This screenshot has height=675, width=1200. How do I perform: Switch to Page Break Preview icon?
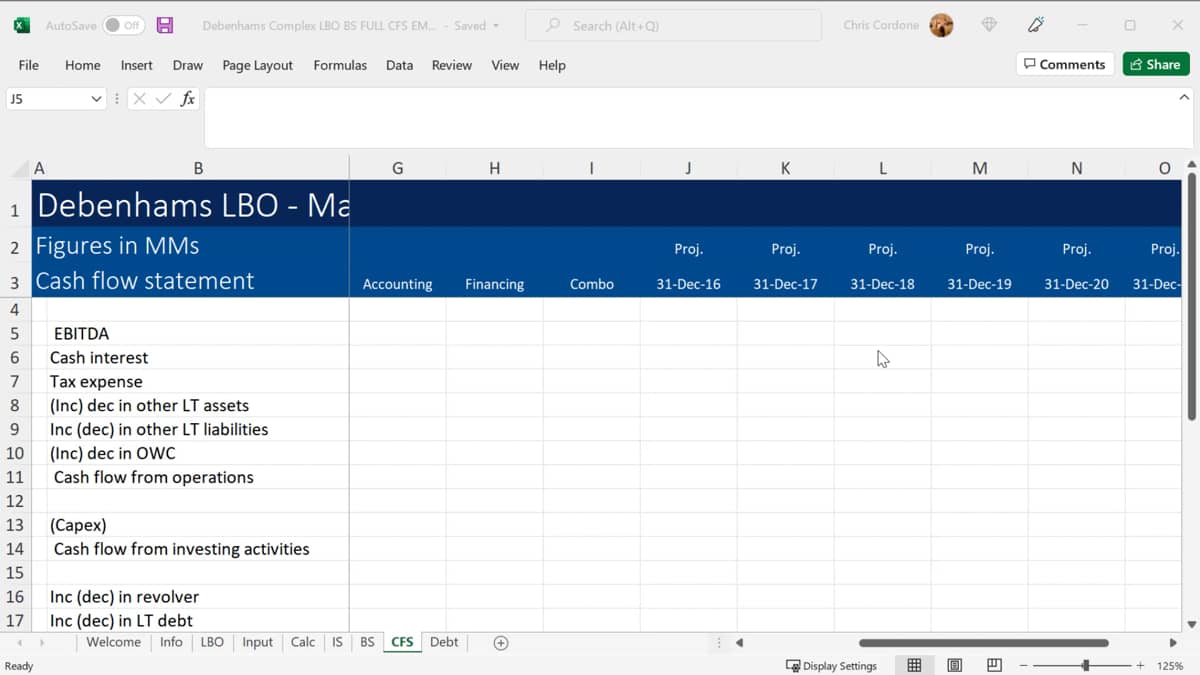tap(994, 665)
